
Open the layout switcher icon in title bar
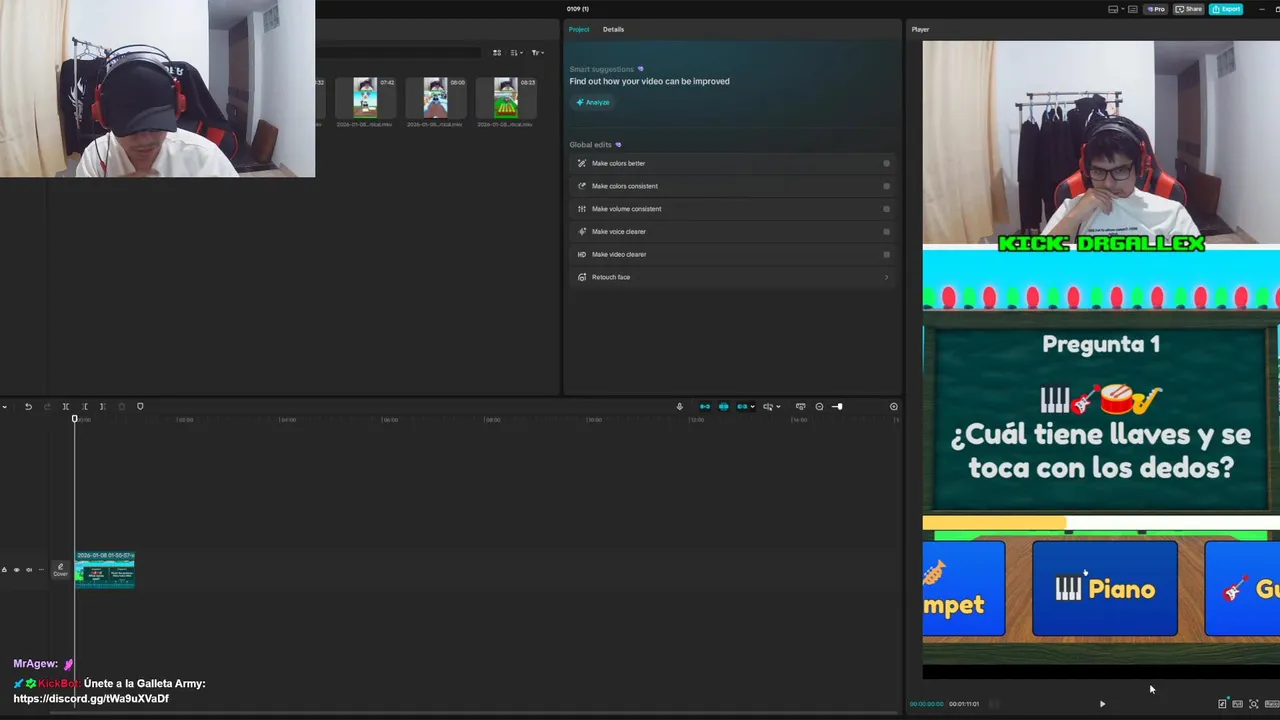tap(1113, 9)
